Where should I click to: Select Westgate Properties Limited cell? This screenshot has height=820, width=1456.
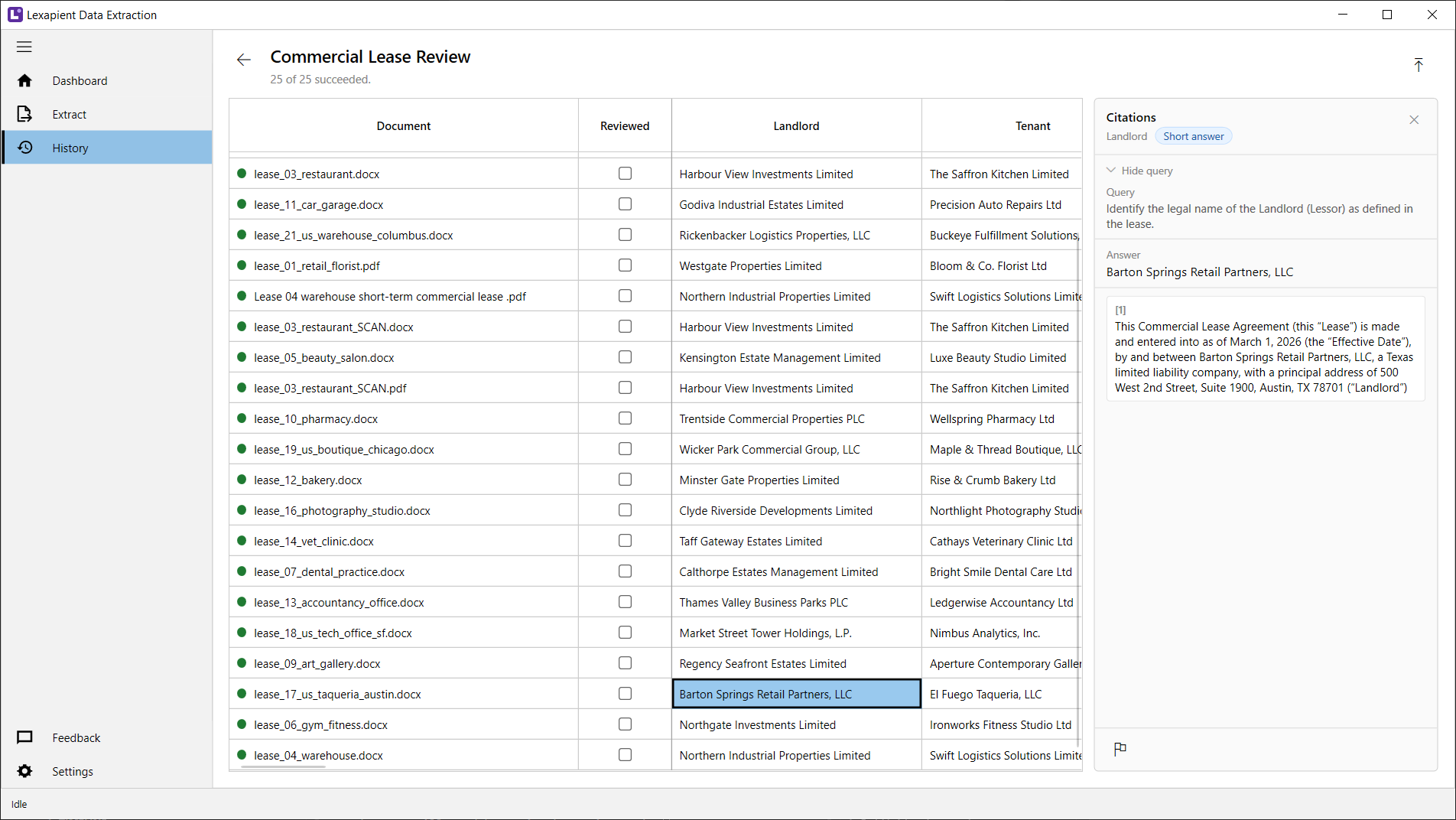[796, 265]
